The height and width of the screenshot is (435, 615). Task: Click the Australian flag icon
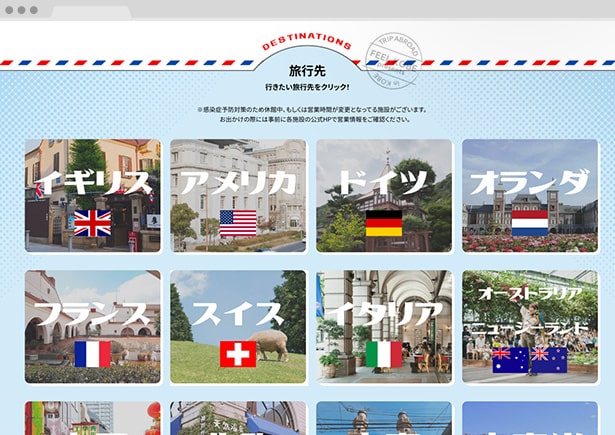(x=511, y=360)
